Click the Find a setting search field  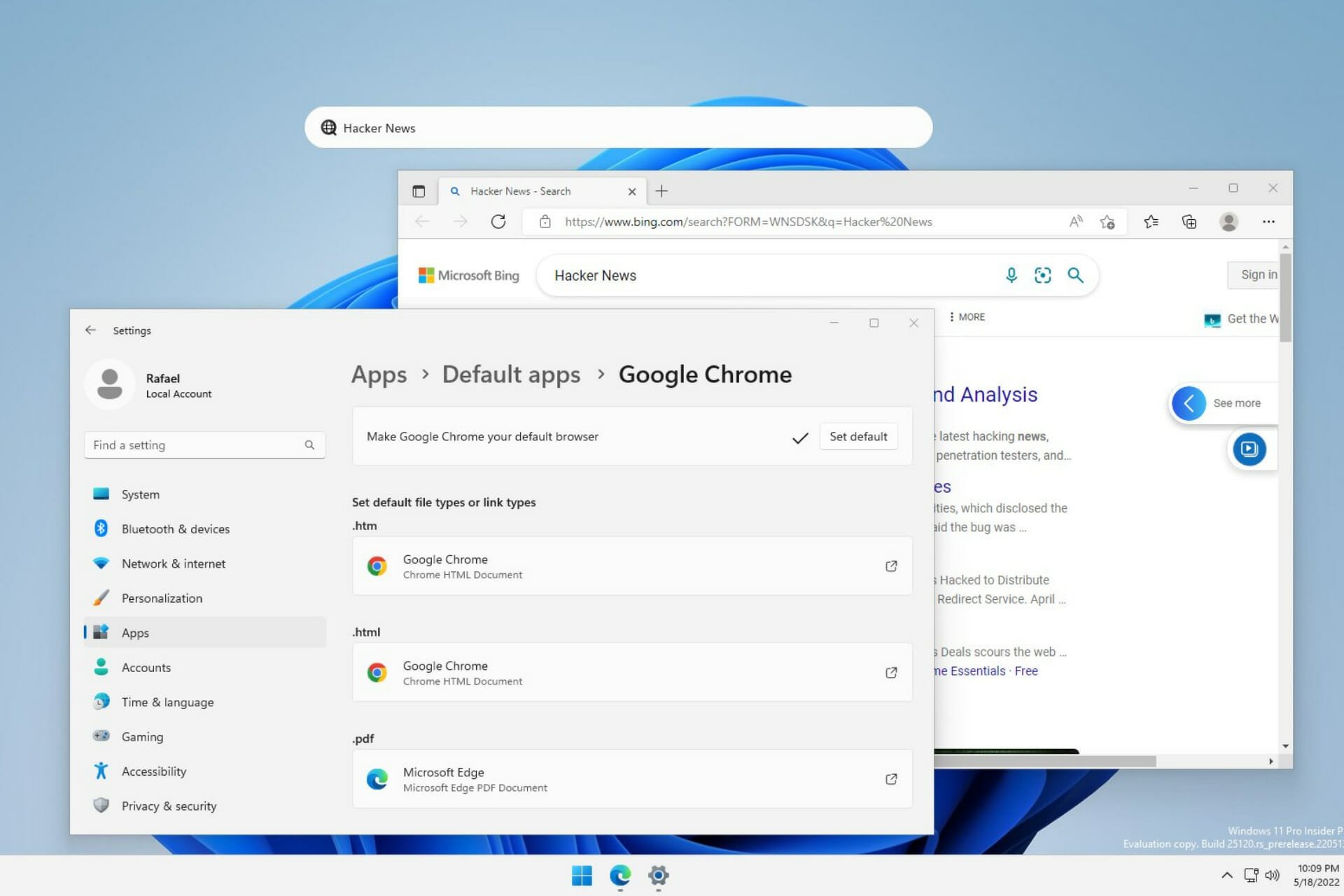pos(195,444)
